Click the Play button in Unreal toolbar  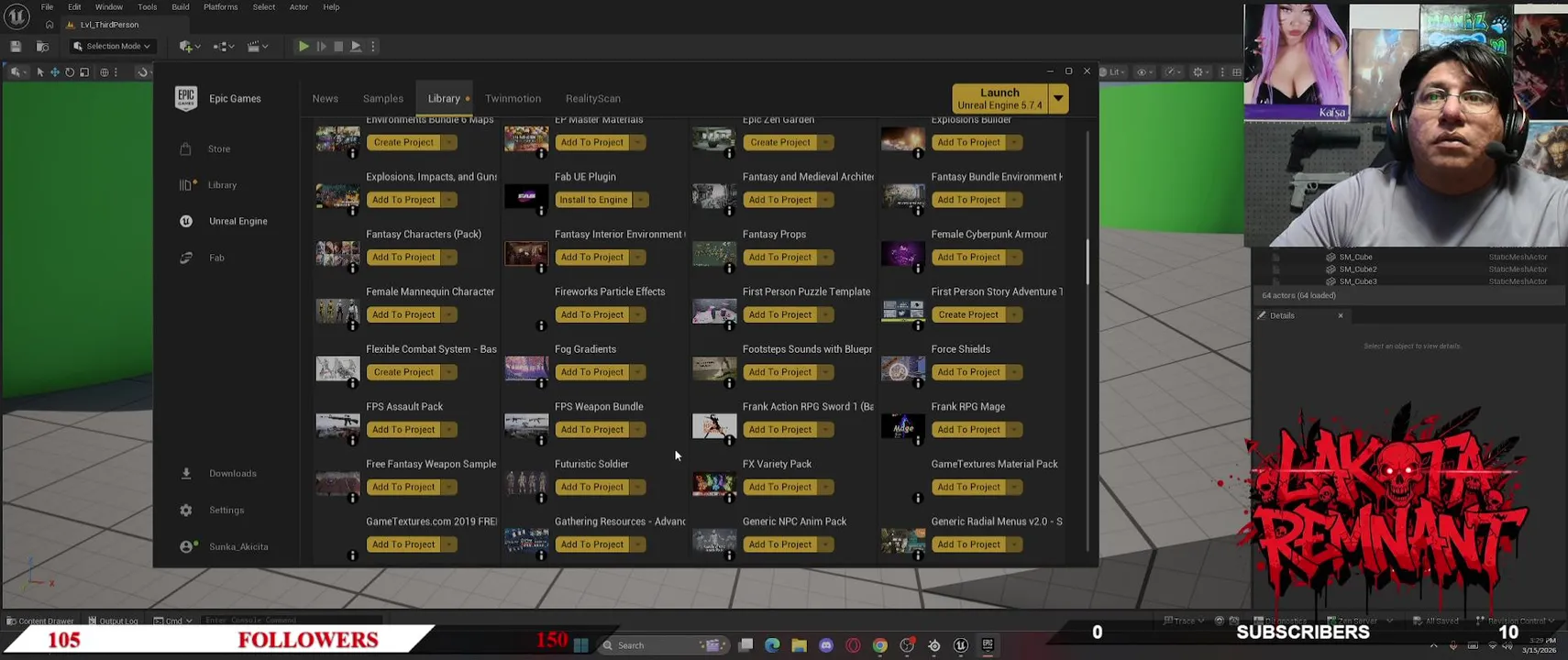pos(303,46)
